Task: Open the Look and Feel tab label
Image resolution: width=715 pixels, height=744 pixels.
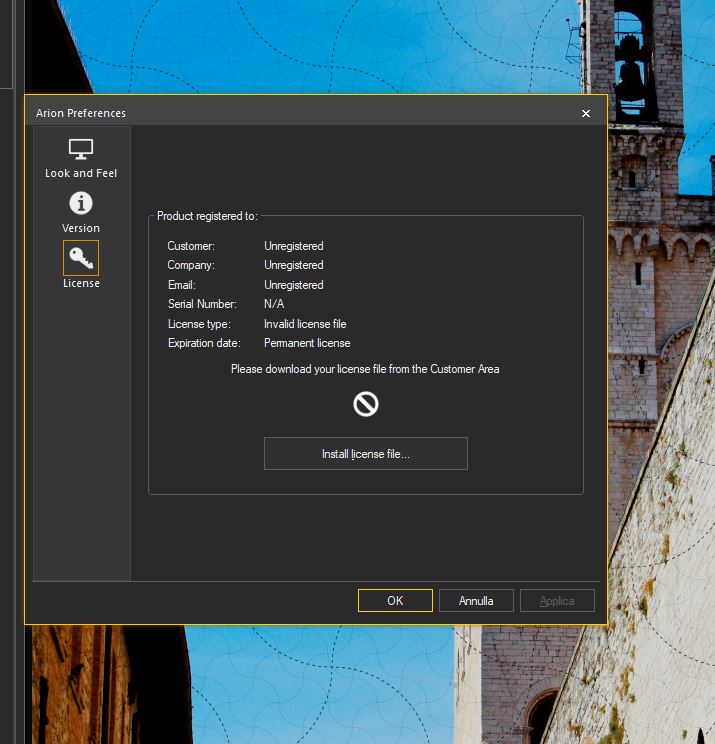Action: coord(81,173)
